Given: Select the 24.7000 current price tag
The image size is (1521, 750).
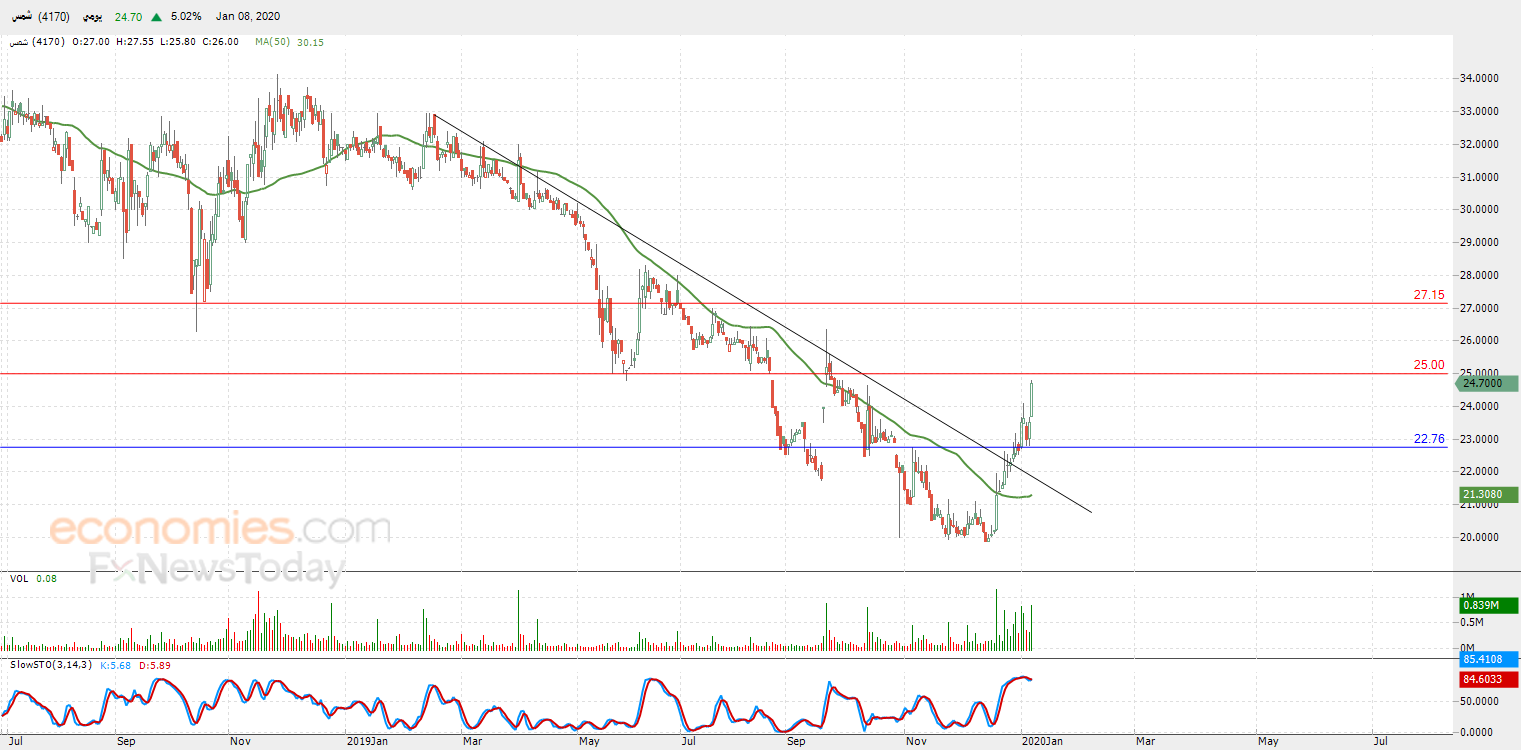Looking at the screenshot, I should pyautogui.click(x=1485, y=383).
